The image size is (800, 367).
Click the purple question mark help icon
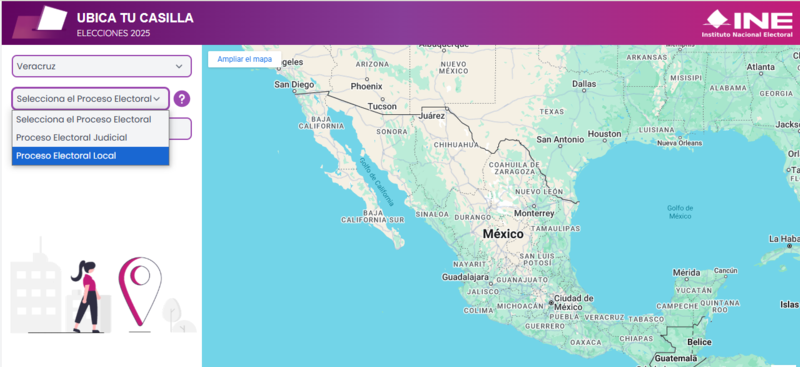click(182, 99)
